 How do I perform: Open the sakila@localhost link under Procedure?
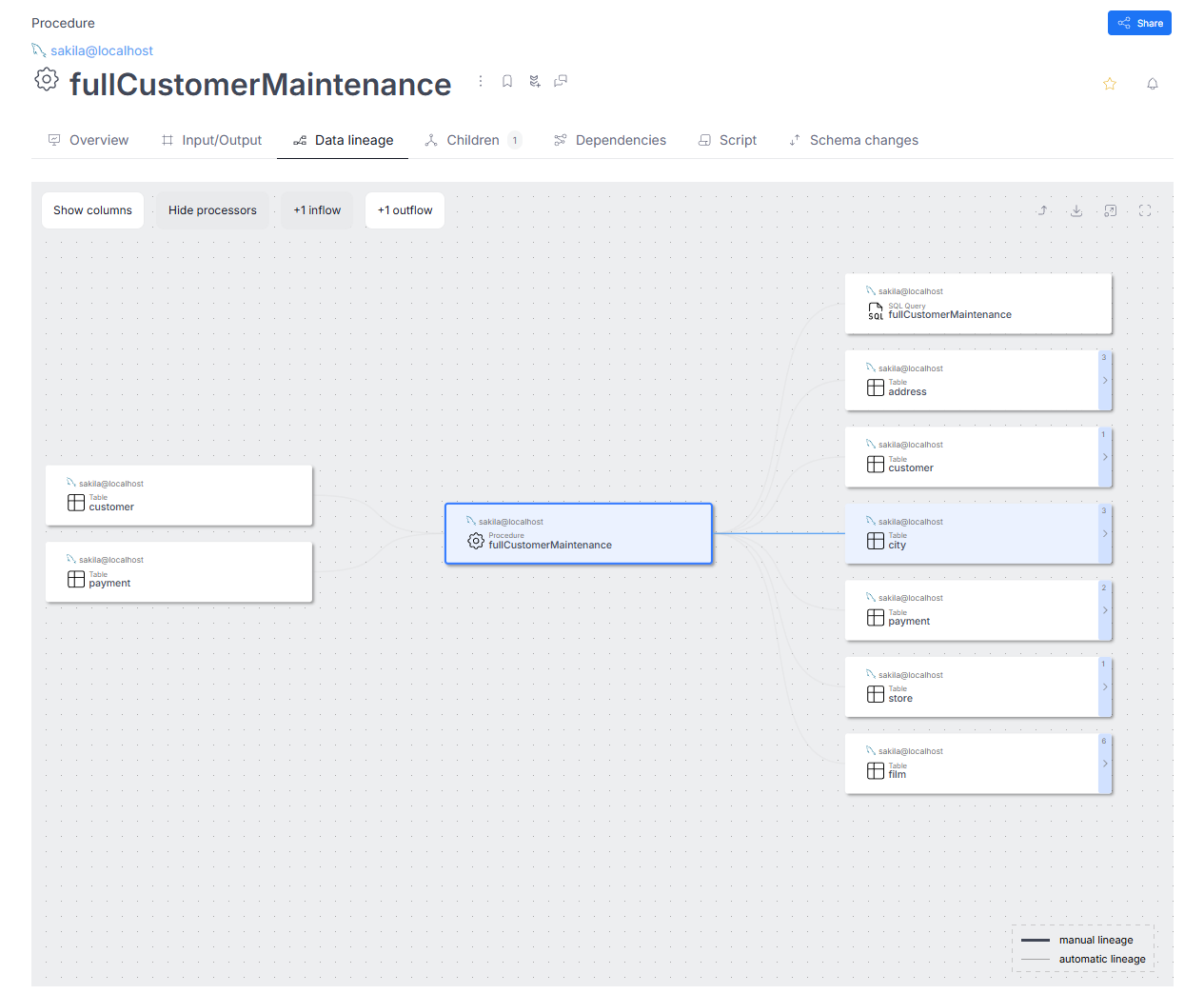tap(101, 50)
